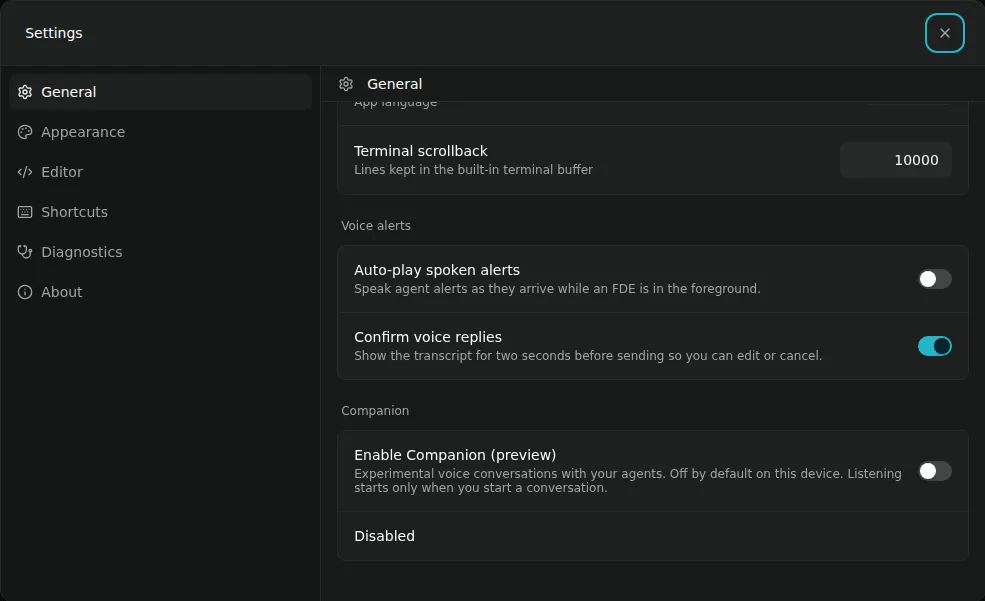Click 'Experimental voice conversations' description text

click(x=628, y=480)
